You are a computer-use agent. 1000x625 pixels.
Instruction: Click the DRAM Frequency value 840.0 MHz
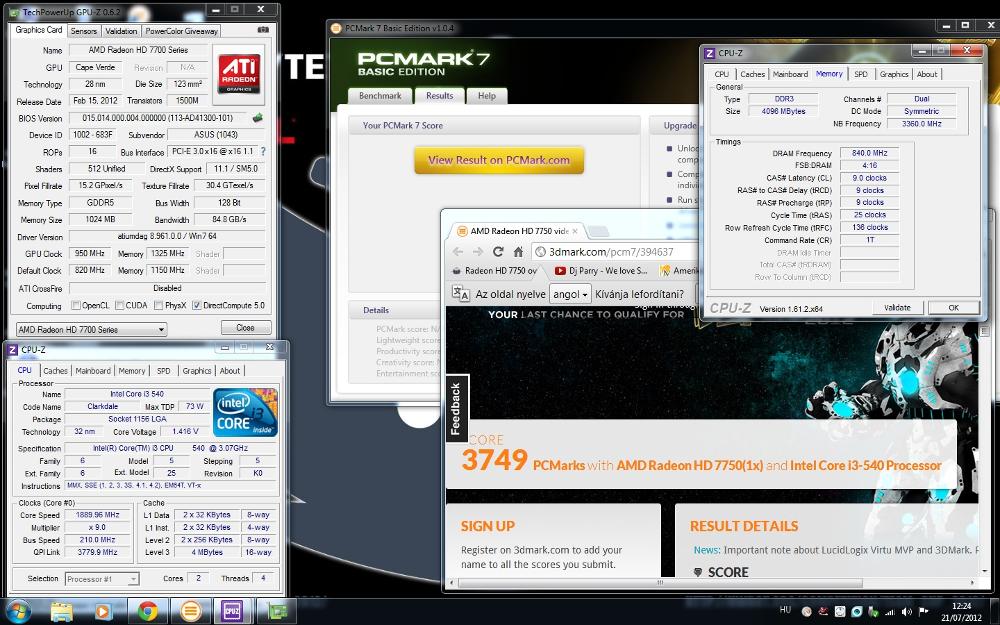click(869, 153)
